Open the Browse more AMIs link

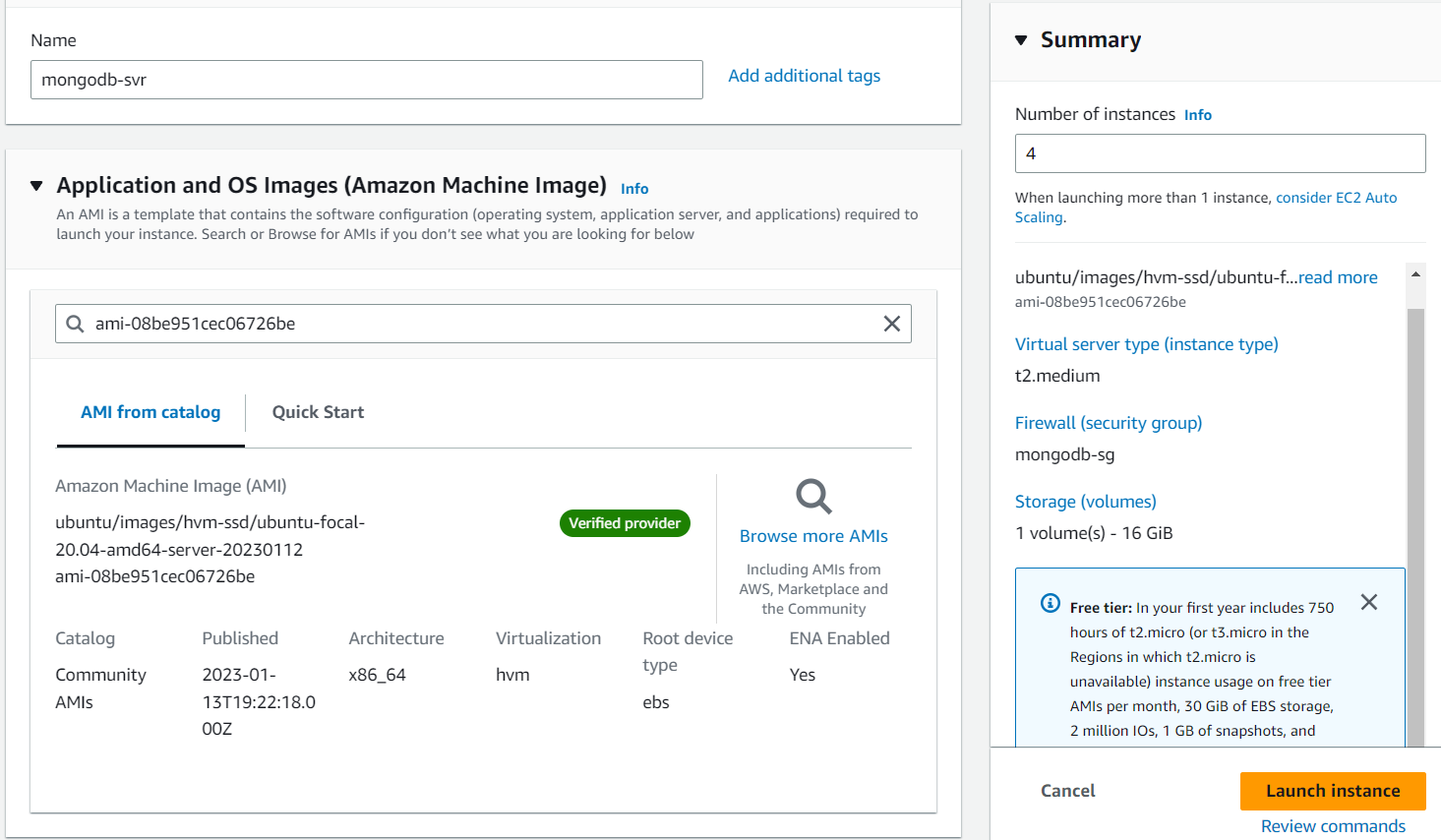(813, 536)
